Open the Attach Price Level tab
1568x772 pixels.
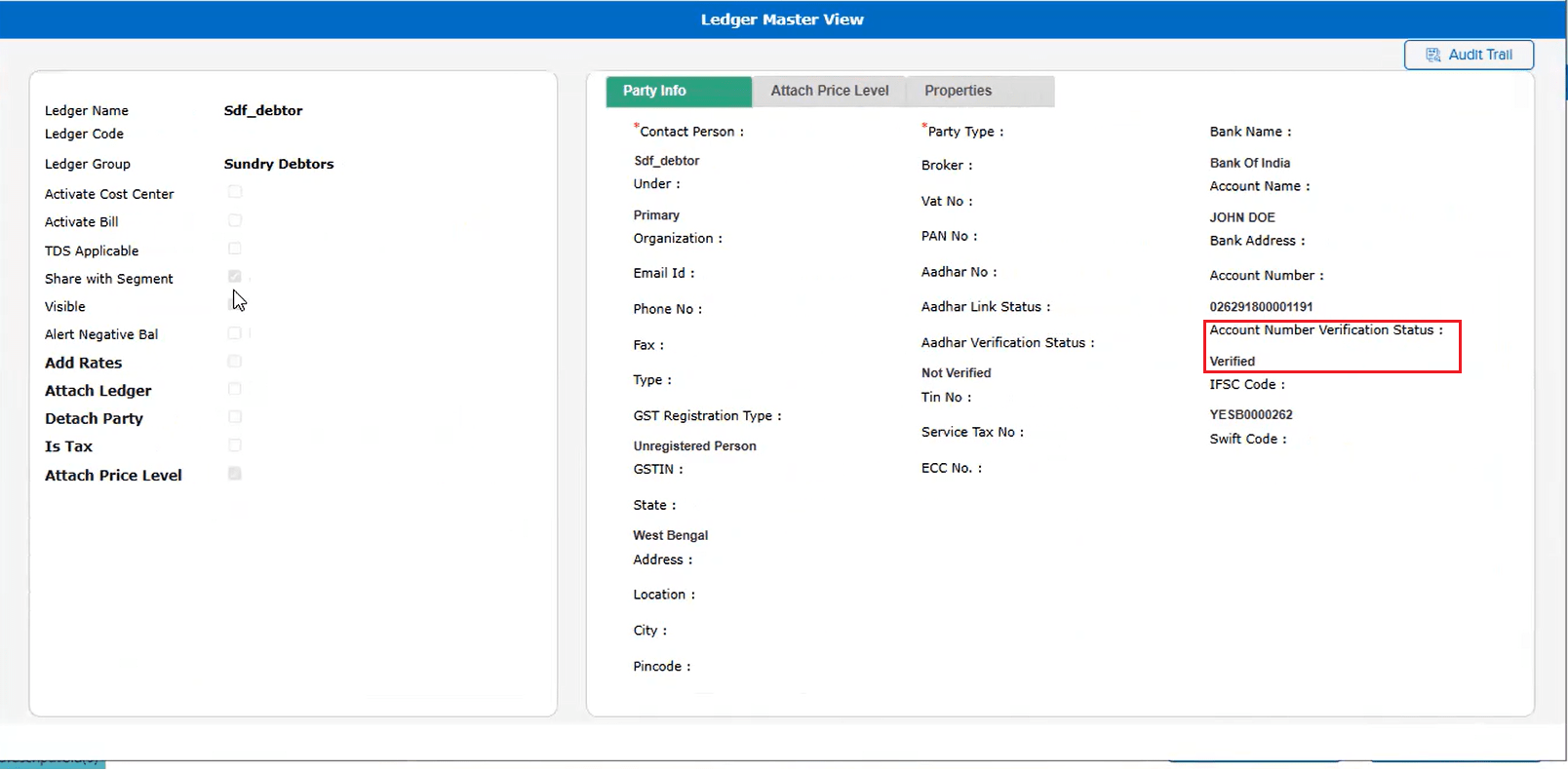[829, 91]
